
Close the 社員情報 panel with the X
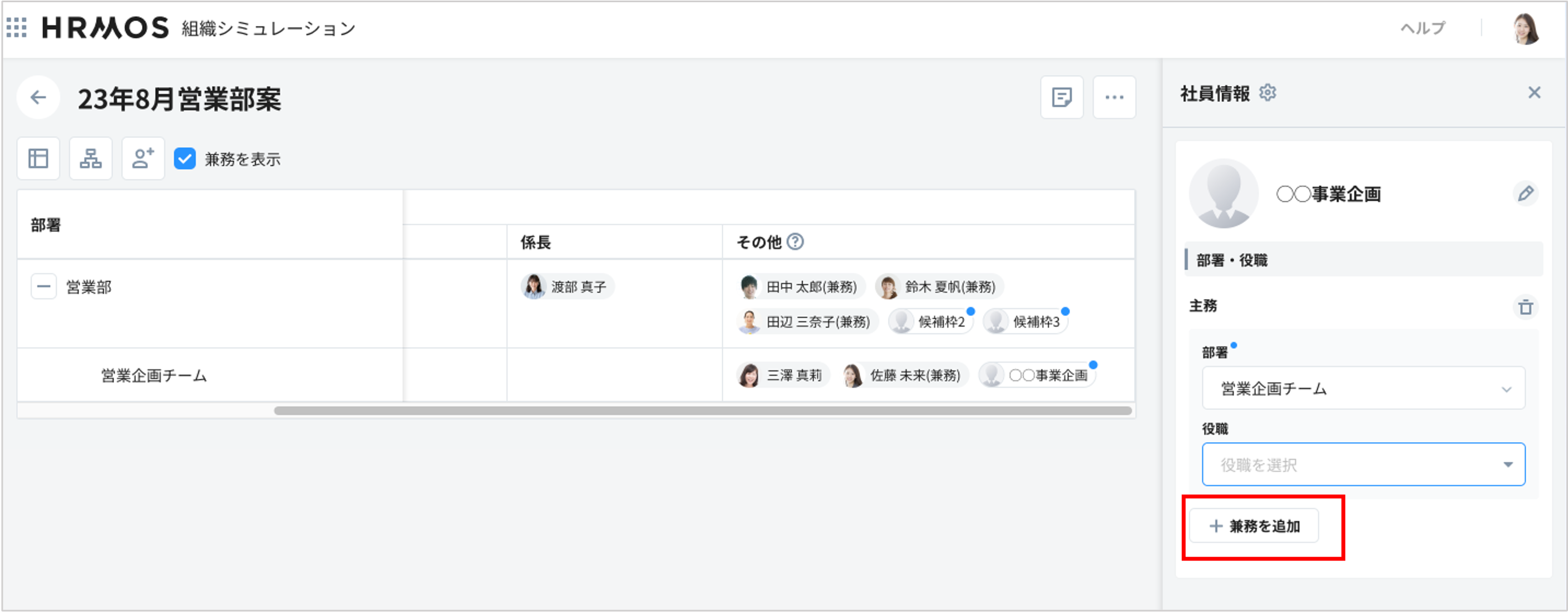point(1535,92)
